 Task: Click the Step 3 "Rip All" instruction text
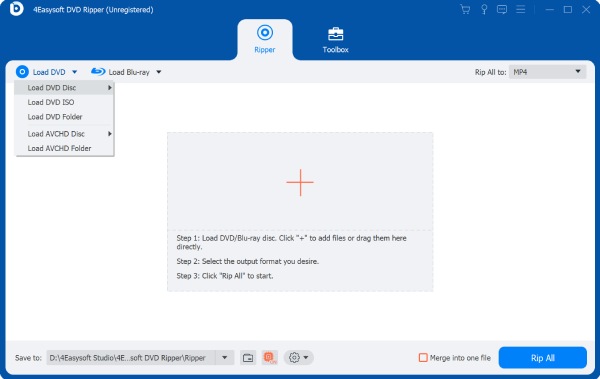tap(225, 276)
